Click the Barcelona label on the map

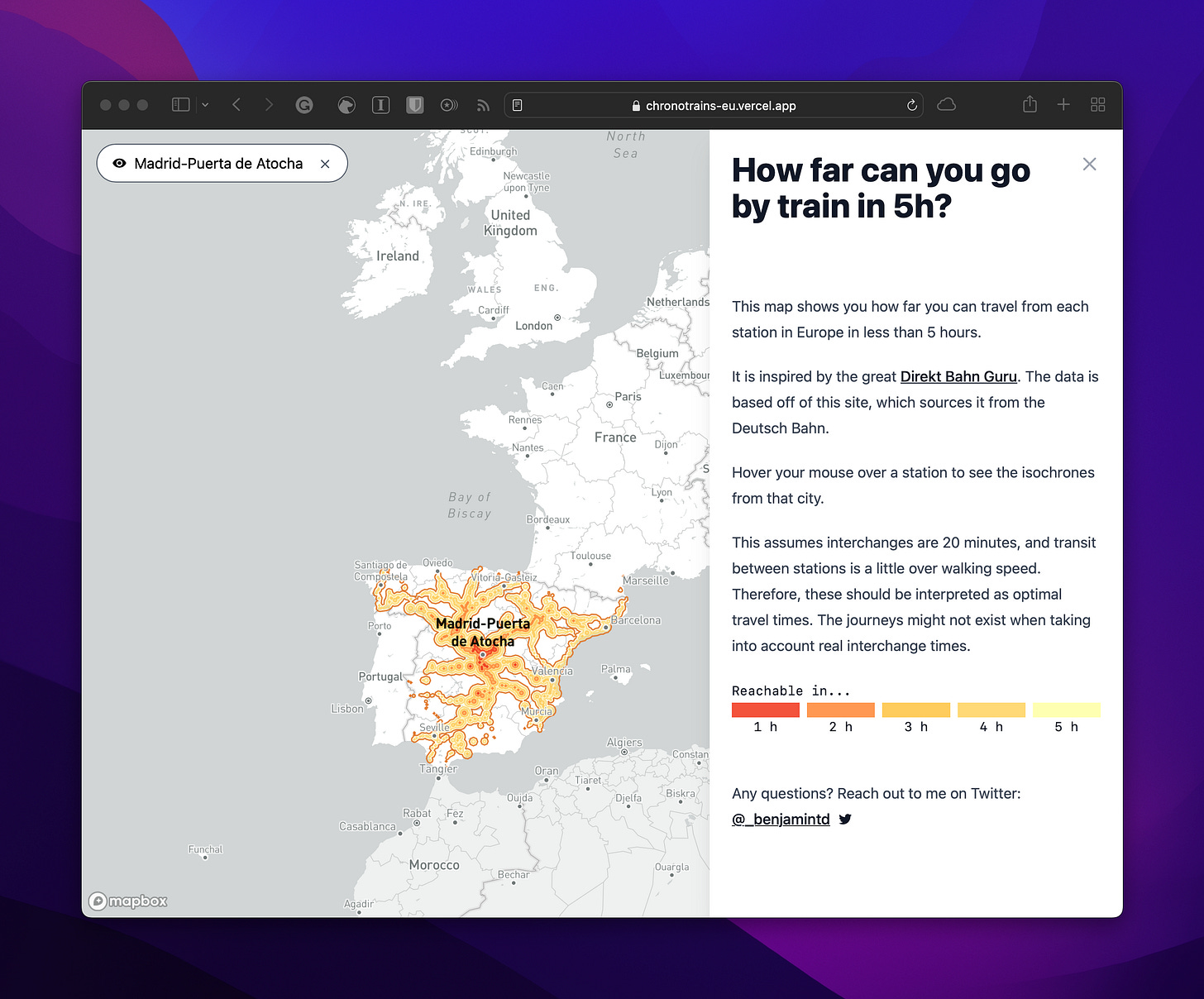pyautogui.click(x=636, y=620)
